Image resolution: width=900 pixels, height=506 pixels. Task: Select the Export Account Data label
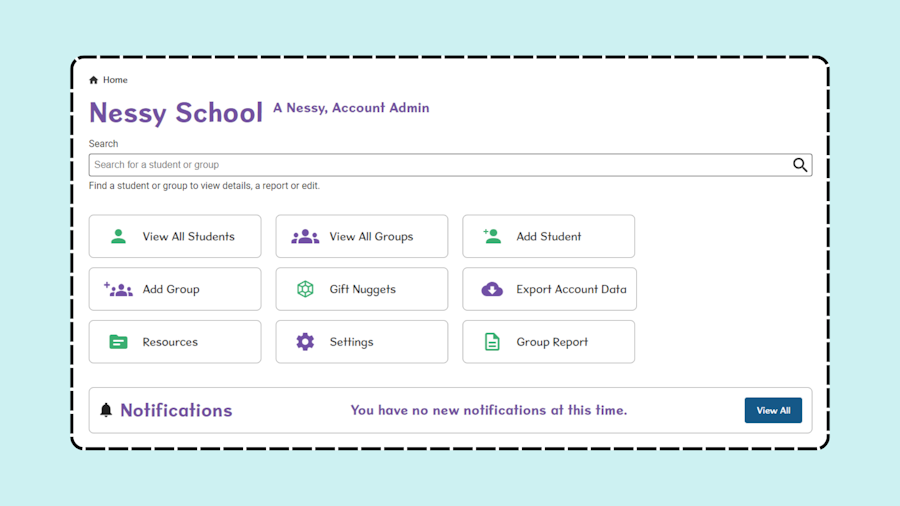coord(571,289)
